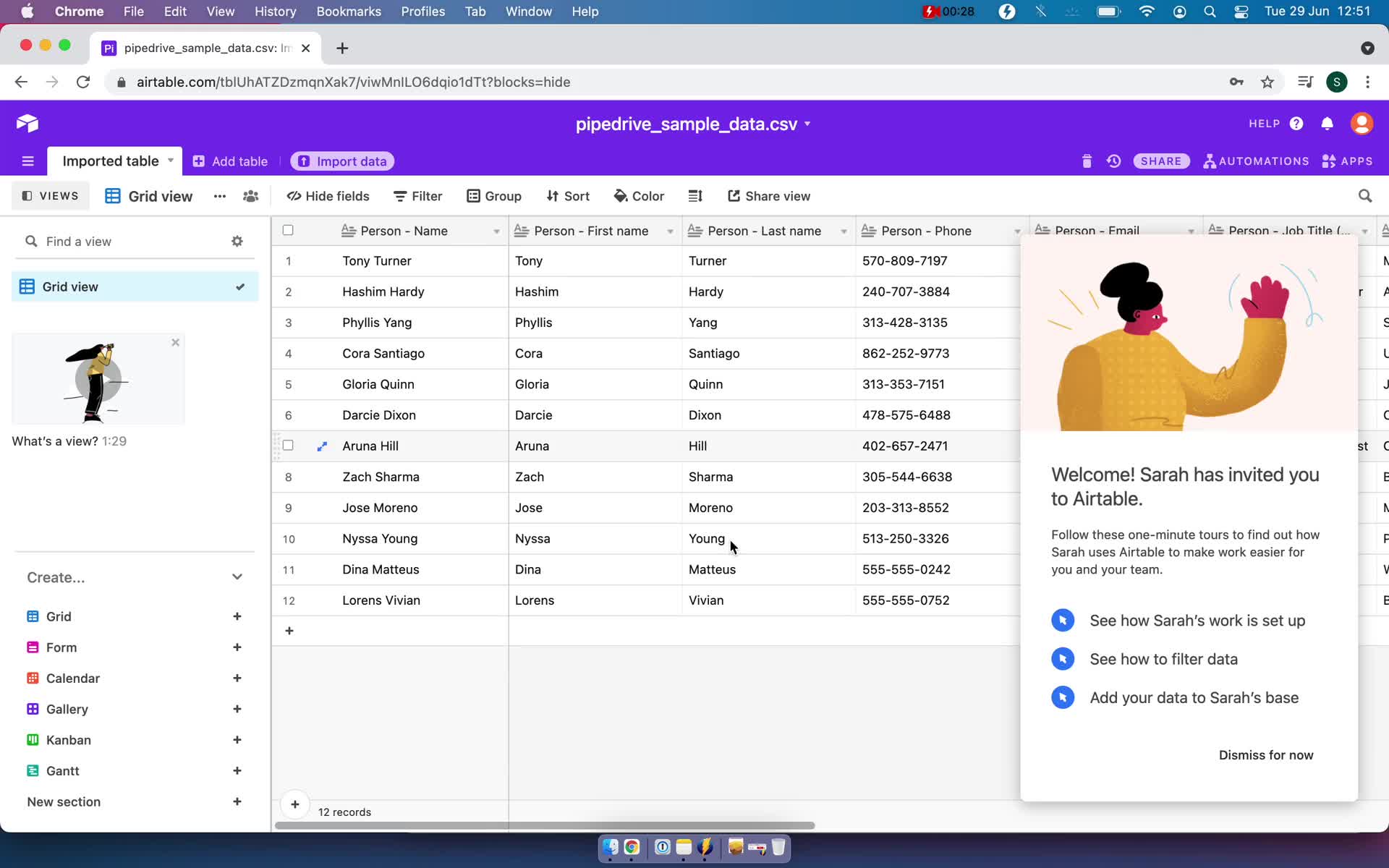Image resolution: width=1389 pixels, height=868 pixels.
Task: Open base name dropdown pipedrive_sample_data.csv
Action: pos(693,124)
